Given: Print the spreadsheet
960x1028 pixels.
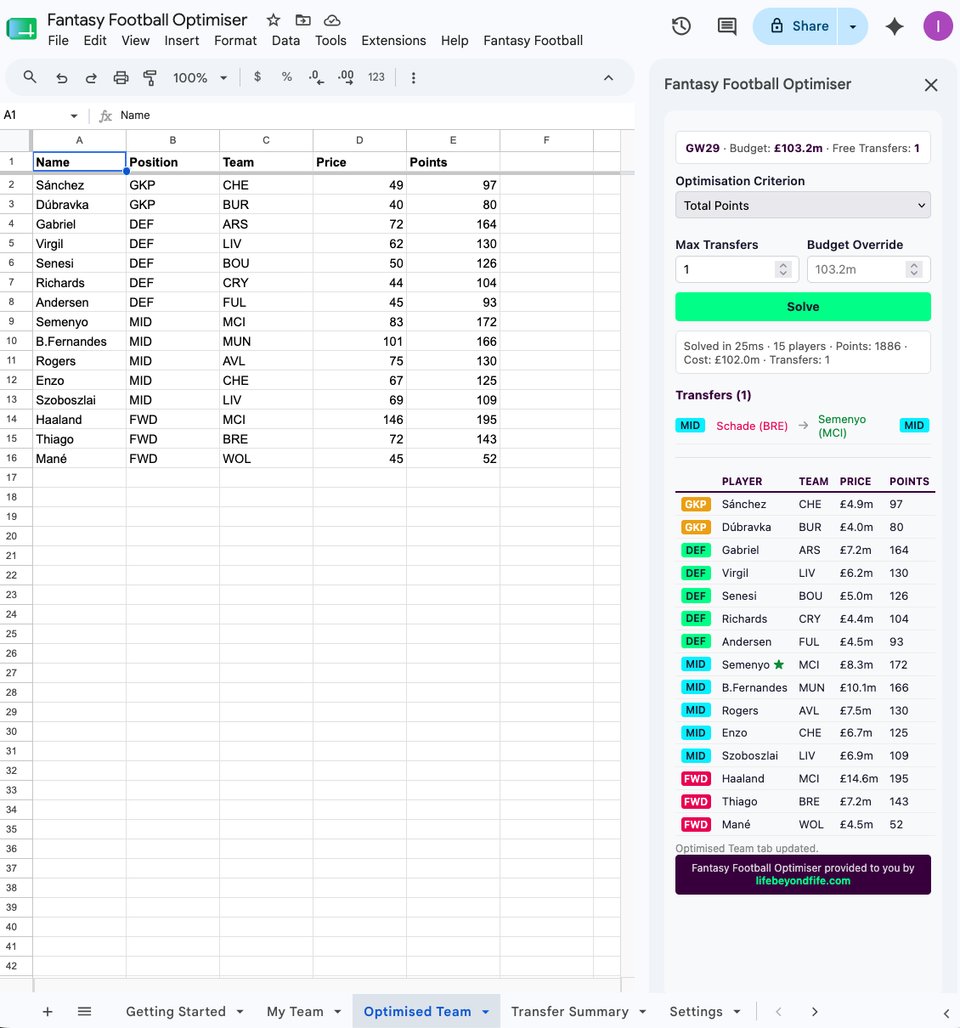Looking at the screenshot, I should pyautogui.click(x=121, y=78).
